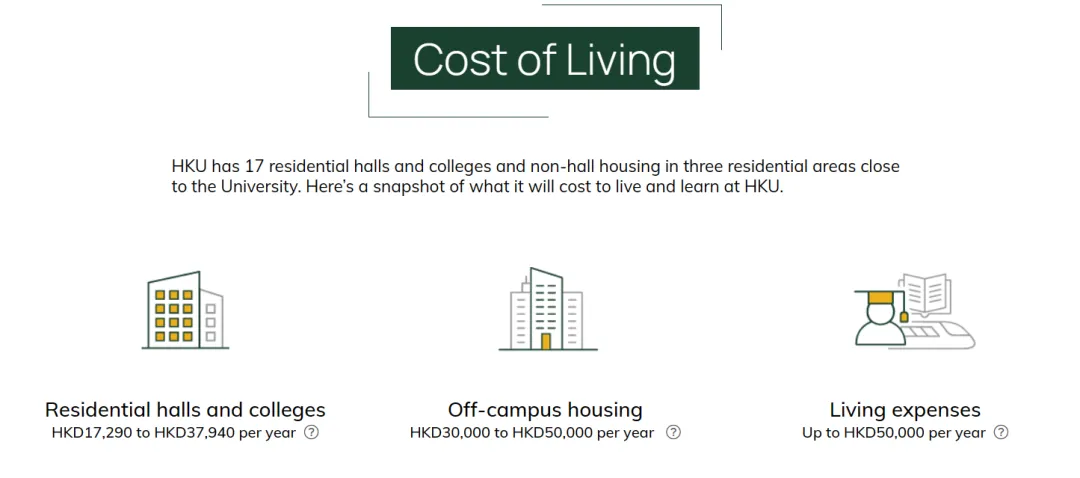Click the small grey annex of residential icon
The height and width of the screenshot is (478, 1080).
point(211,319)
